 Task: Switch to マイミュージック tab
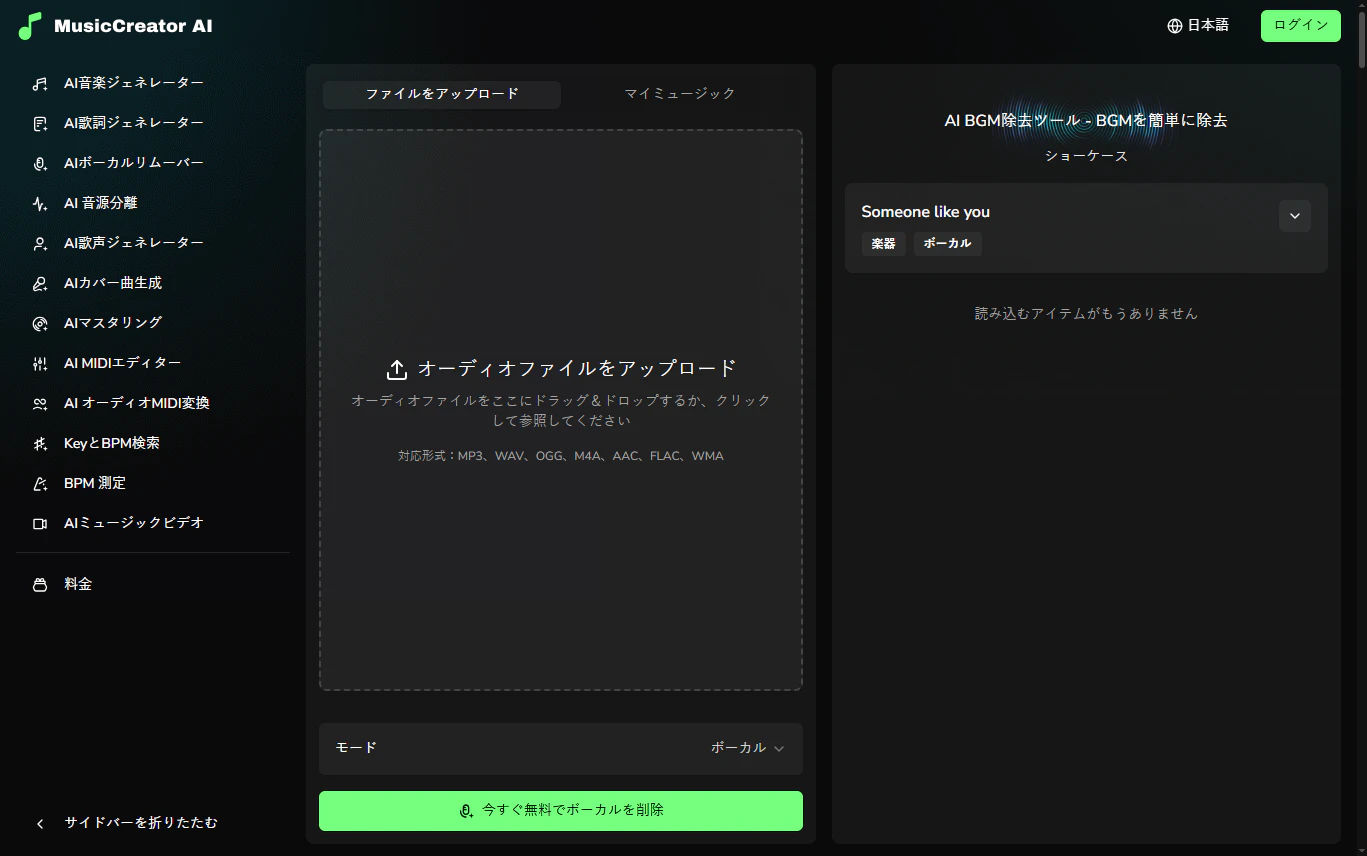[680, 94]
